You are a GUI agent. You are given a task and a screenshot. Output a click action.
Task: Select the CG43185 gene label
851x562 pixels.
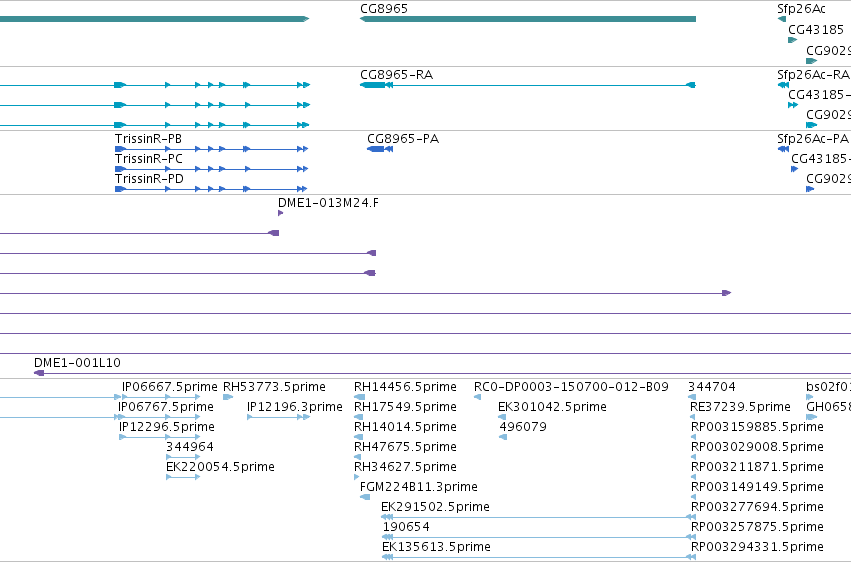click(x=816, y=30)
